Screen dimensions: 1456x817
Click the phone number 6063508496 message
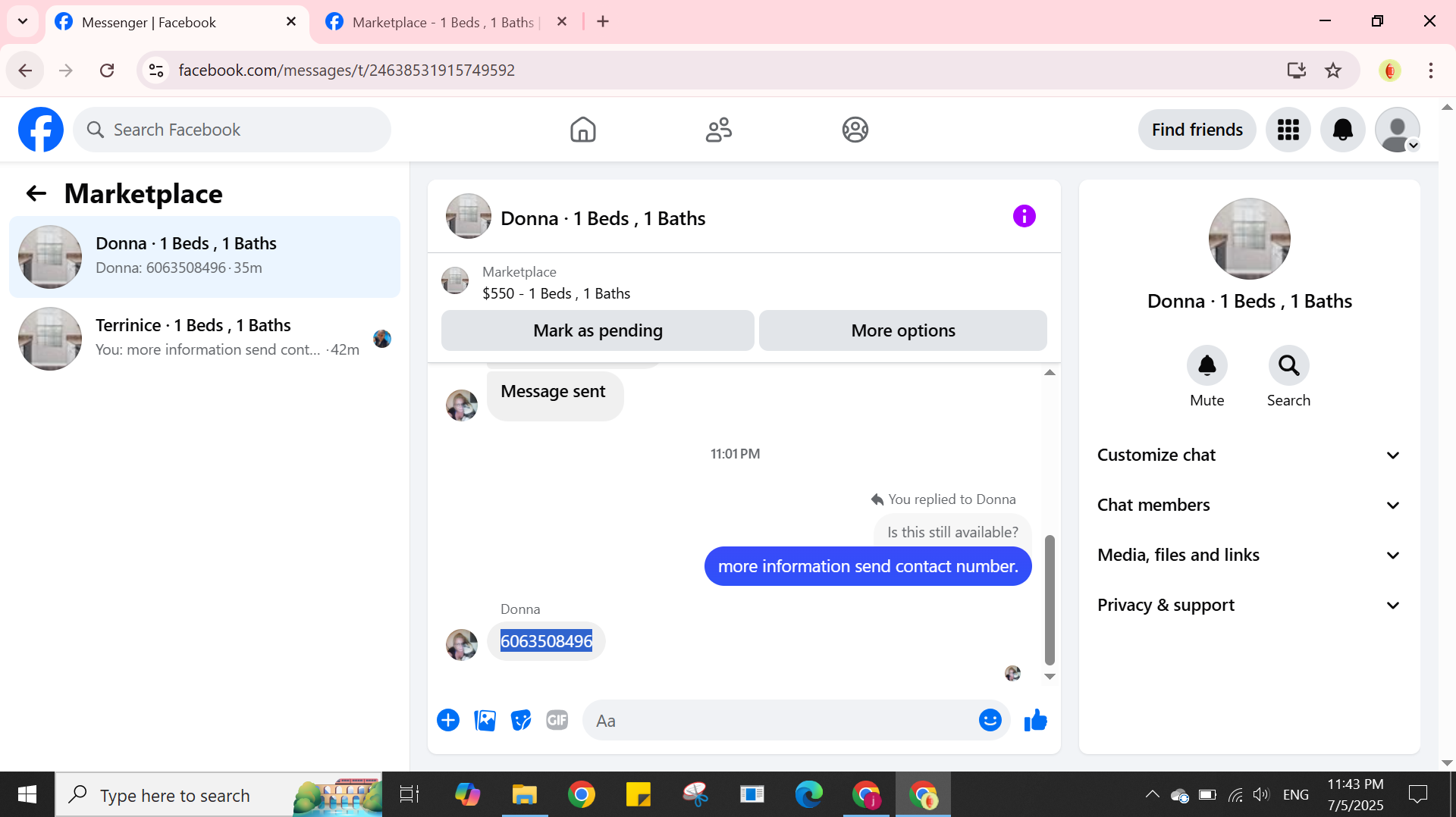[x=546, y=641]
